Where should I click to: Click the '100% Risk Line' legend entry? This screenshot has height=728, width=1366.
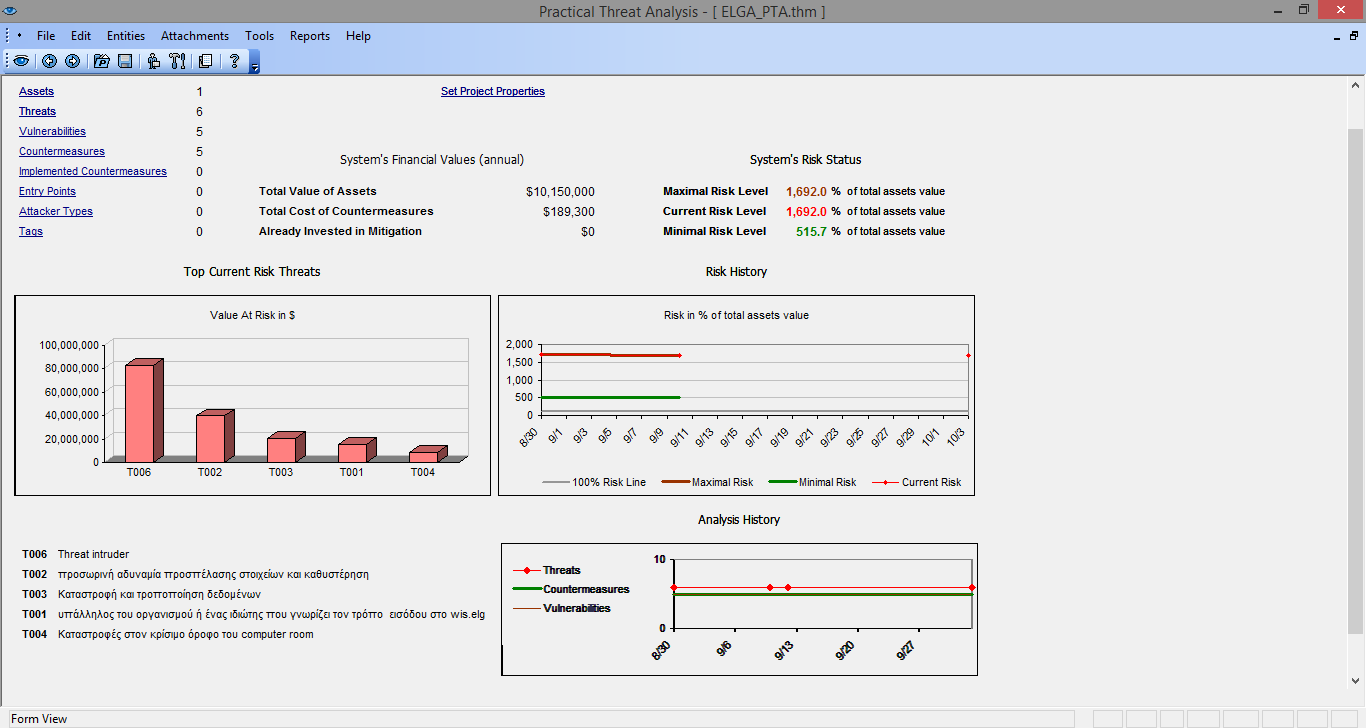(594, 482)
